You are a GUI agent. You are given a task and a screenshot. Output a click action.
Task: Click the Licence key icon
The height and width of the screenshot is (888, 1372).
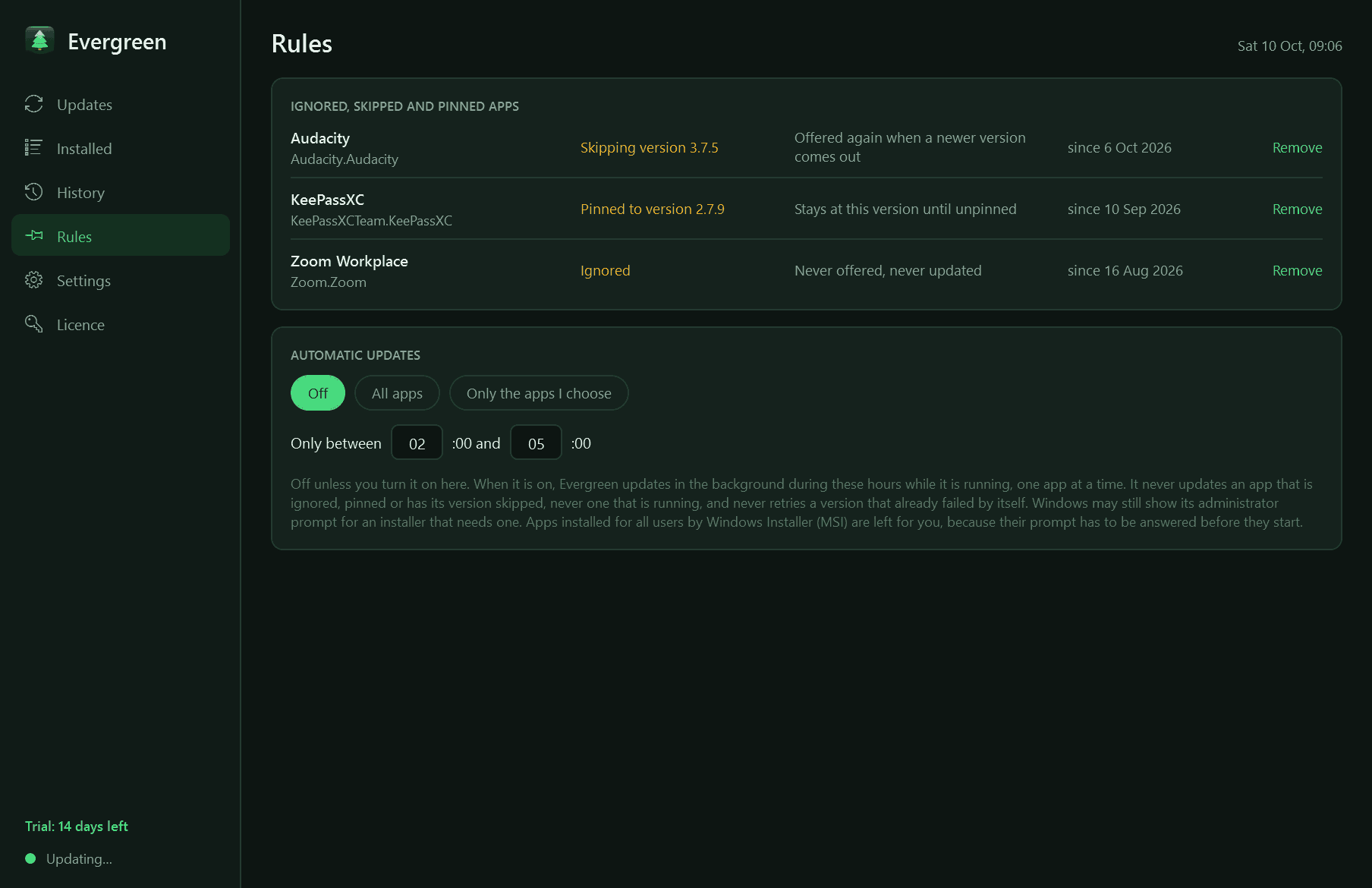click(33, 324)
